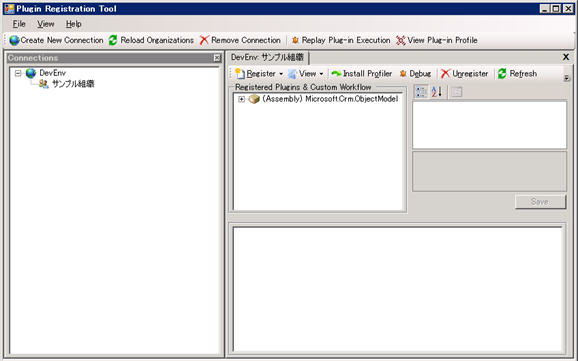Image resolution: width=578 pixels, height=361 pixels.
Task: Click the DevEnv globe icon
Action: [x=31, y=73]
